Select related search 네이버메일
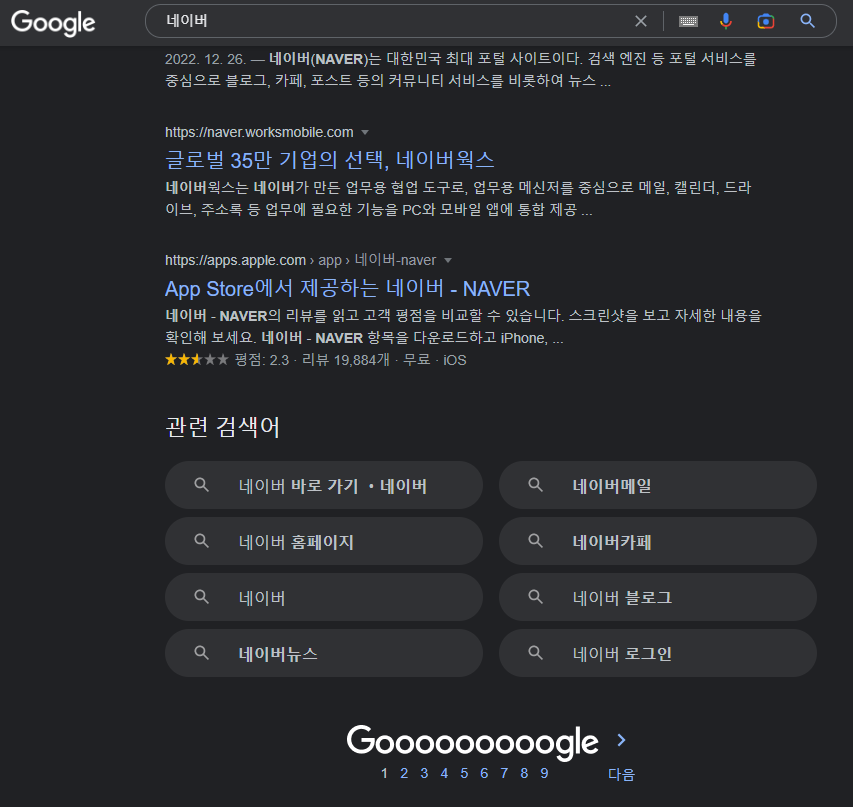853x807 pixels. [658, 485]
